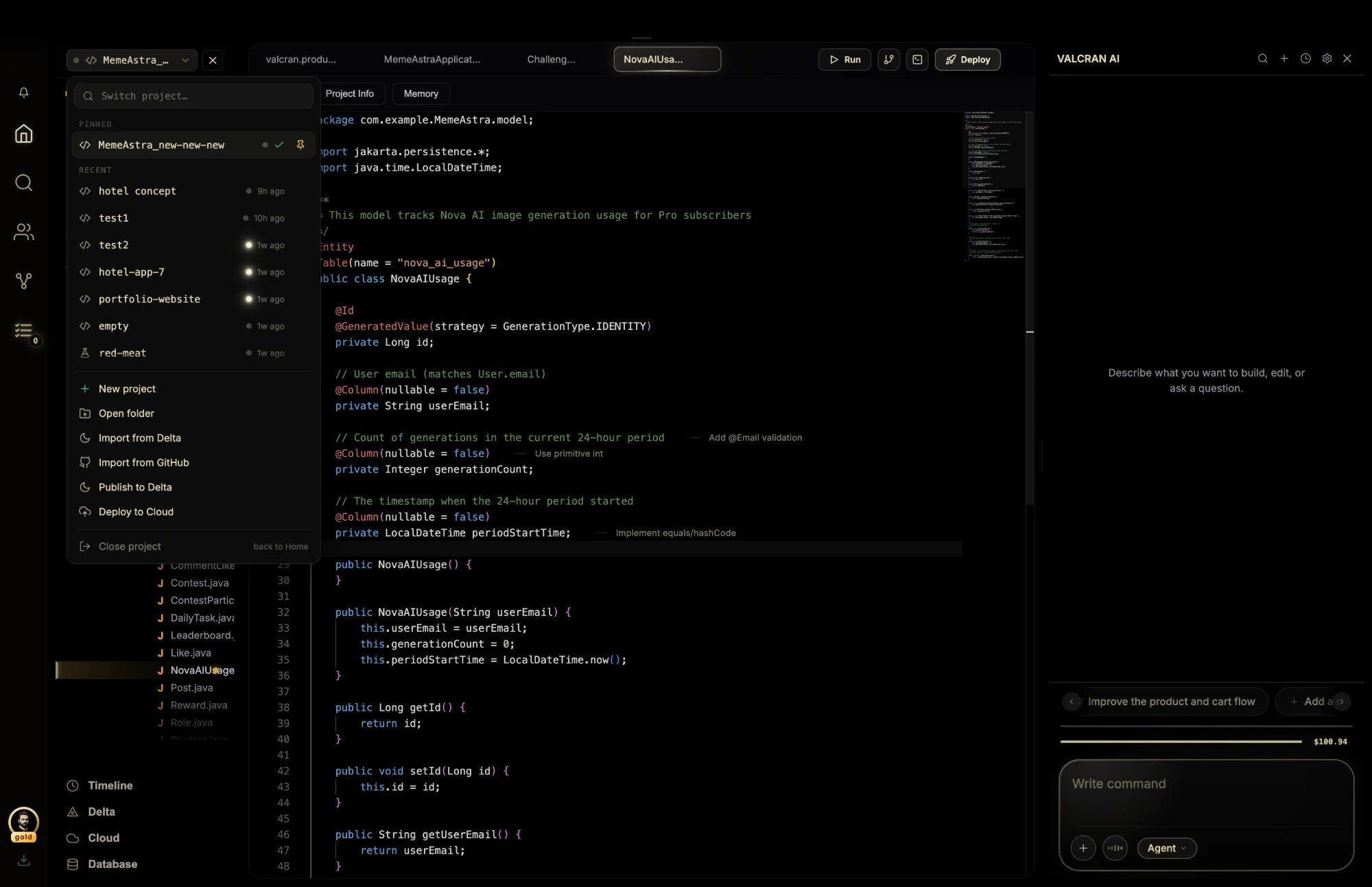This screenshot has height=887, width=1372.
Task: Start new chat in VALCRAN AI panel
Action: click(1284, 59)
